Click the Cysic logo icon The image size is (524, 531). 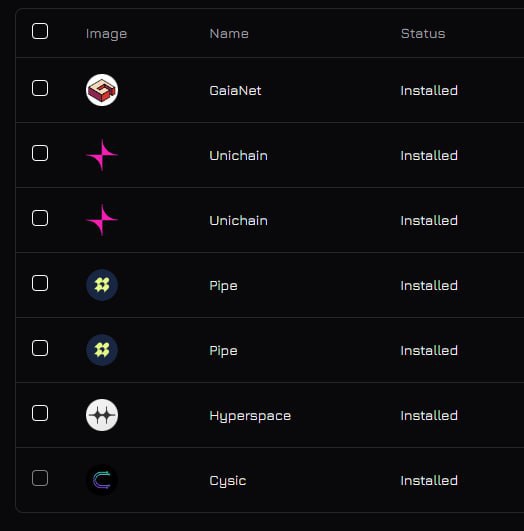(x=102, y=480)
